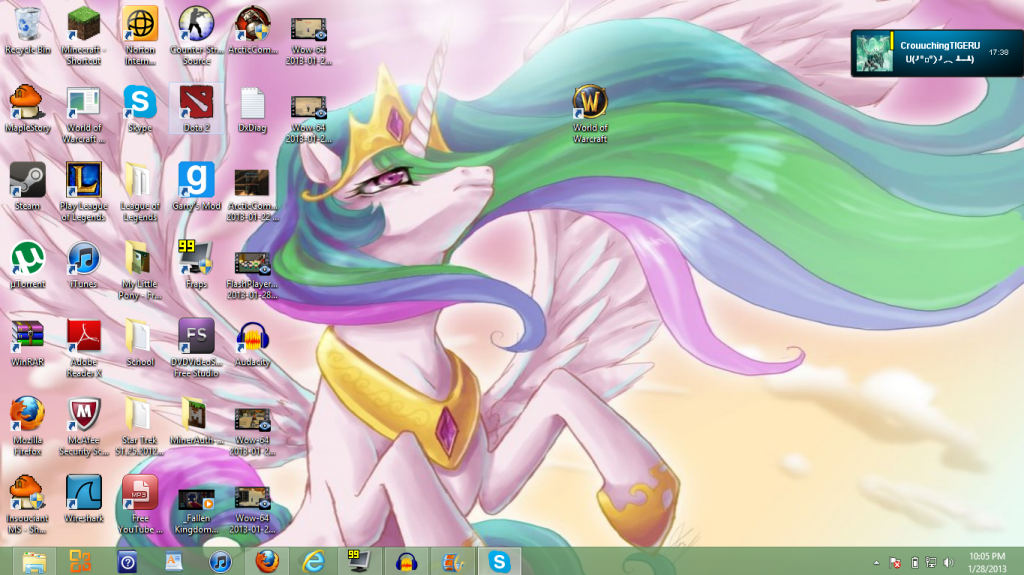The height and width of the screenshot is (575, 1024).
Task: Click the CrouuchingTIGERU avatar in the notification
Action: 874,54
